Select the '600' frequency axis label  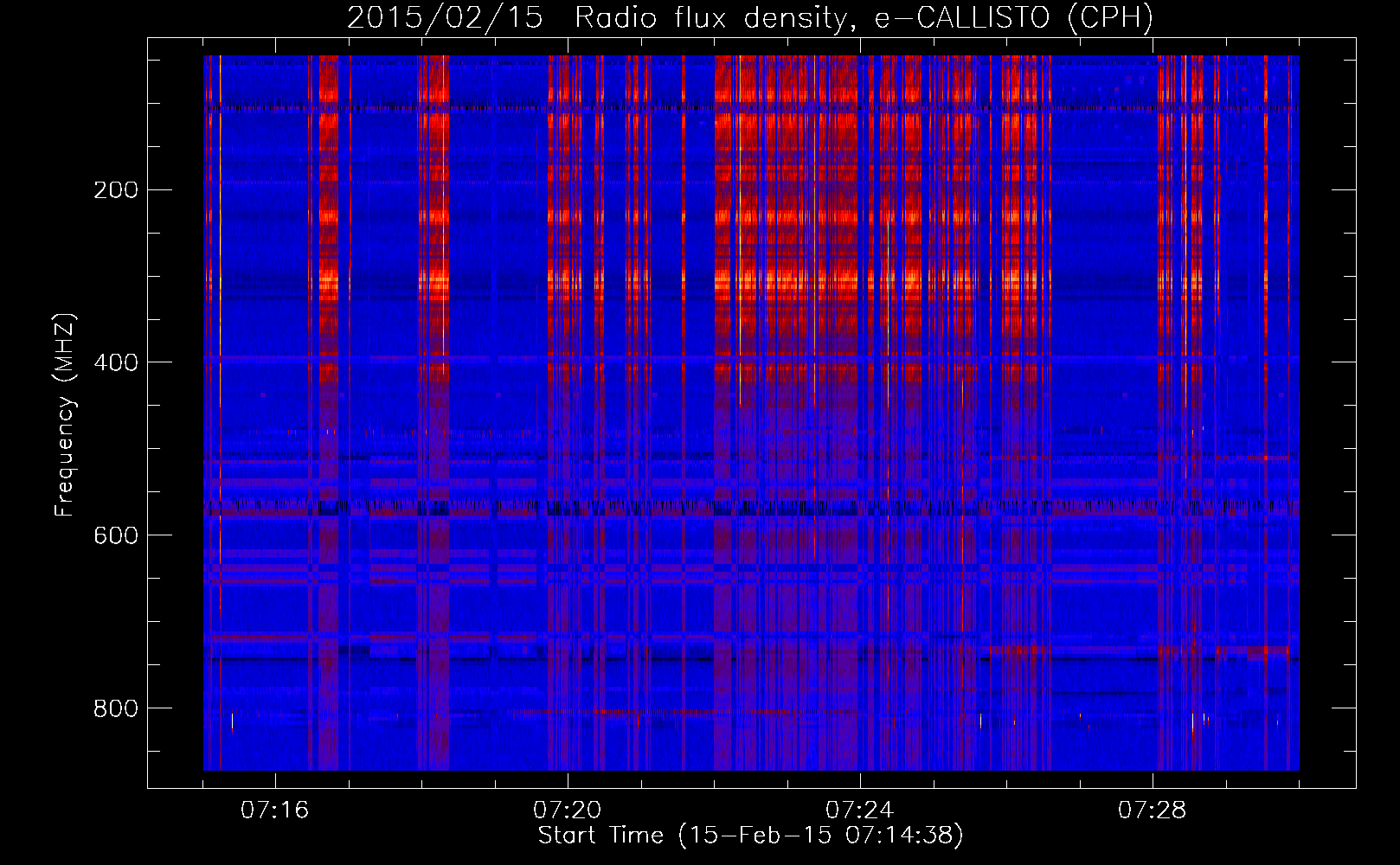coord(115,536)
